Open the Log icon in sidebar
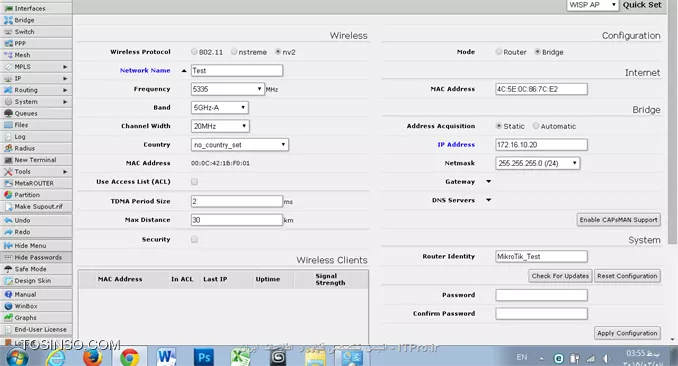678x366 pixels. 8,137
